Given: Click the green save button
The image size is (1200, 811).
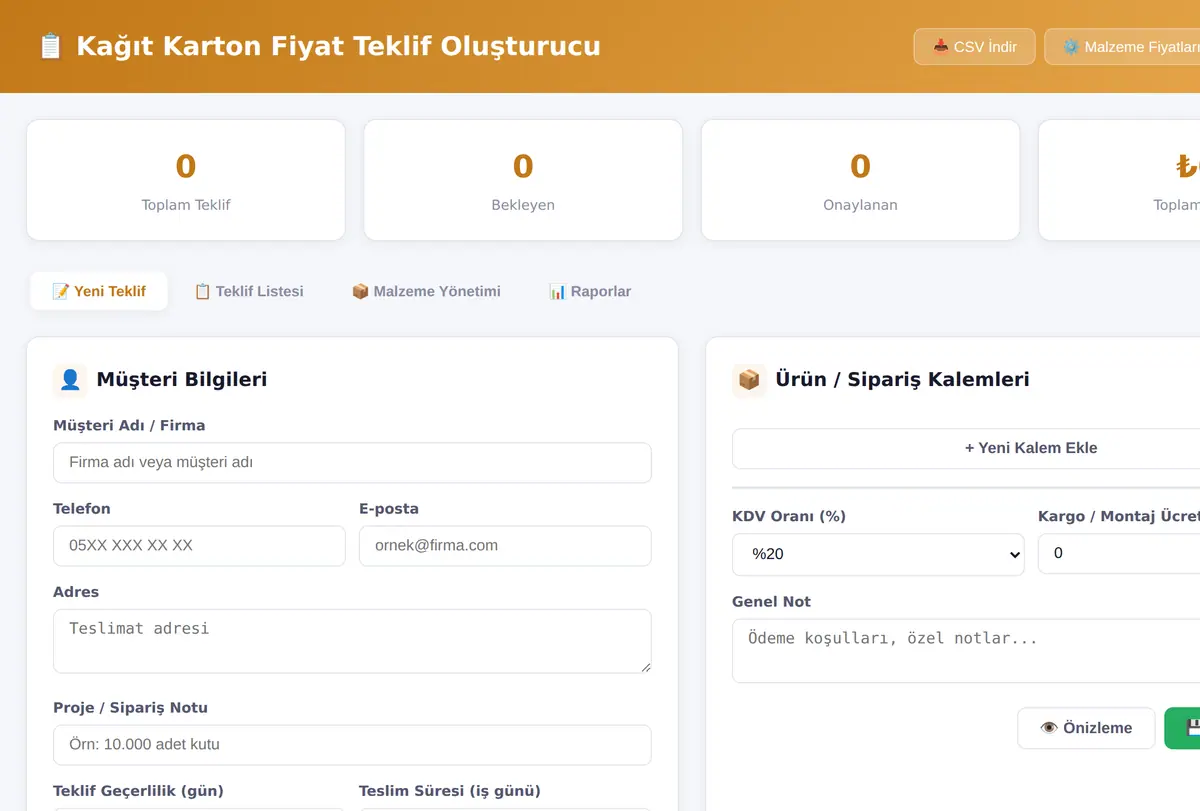Looking at the screenshot, I should [1182, 728].
